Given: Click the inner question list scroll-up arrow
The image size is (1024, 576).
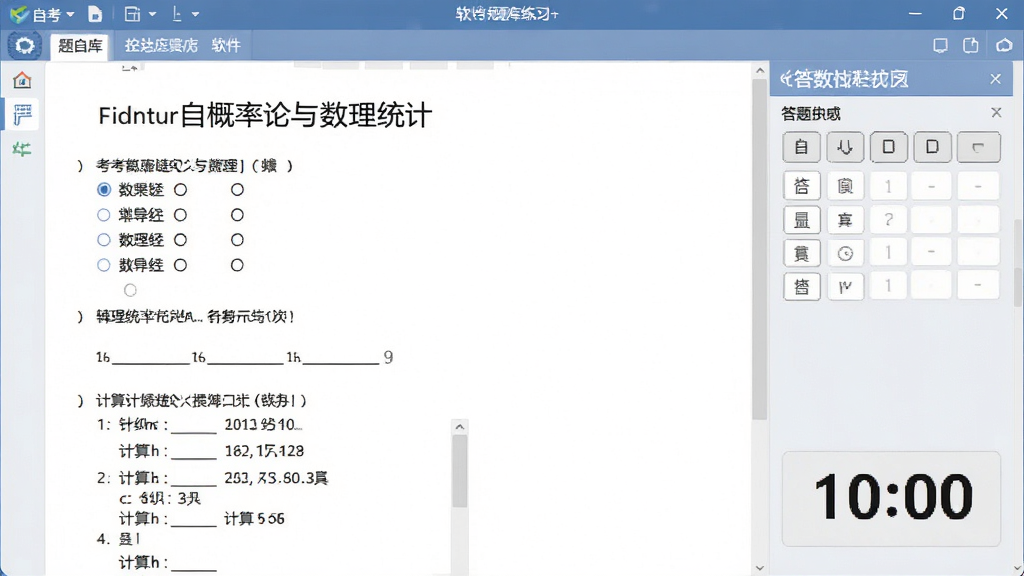Looking at the screenshot, I should point(460,426).
